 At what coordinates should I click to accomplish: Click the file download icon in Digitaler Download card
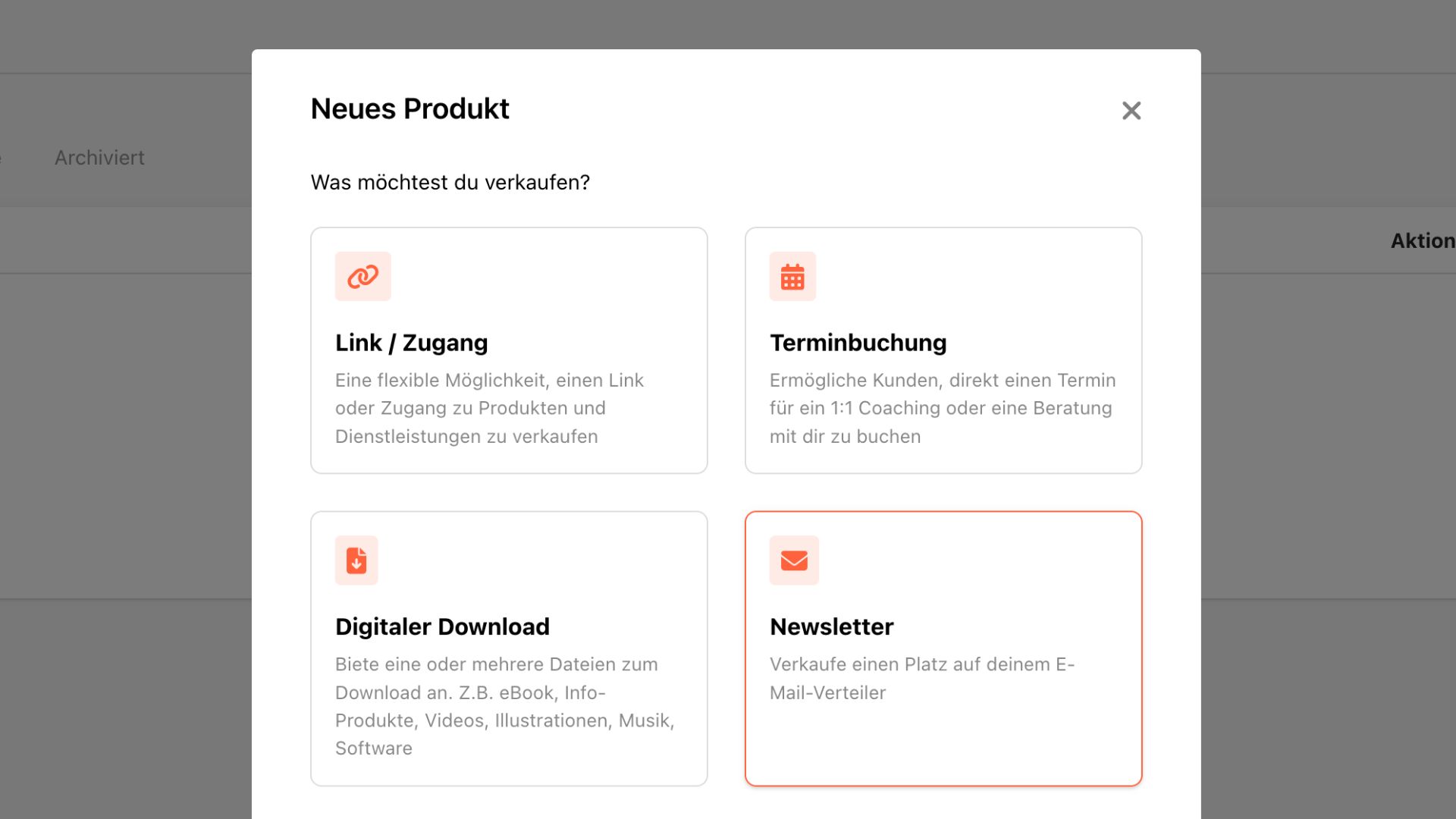356,560
